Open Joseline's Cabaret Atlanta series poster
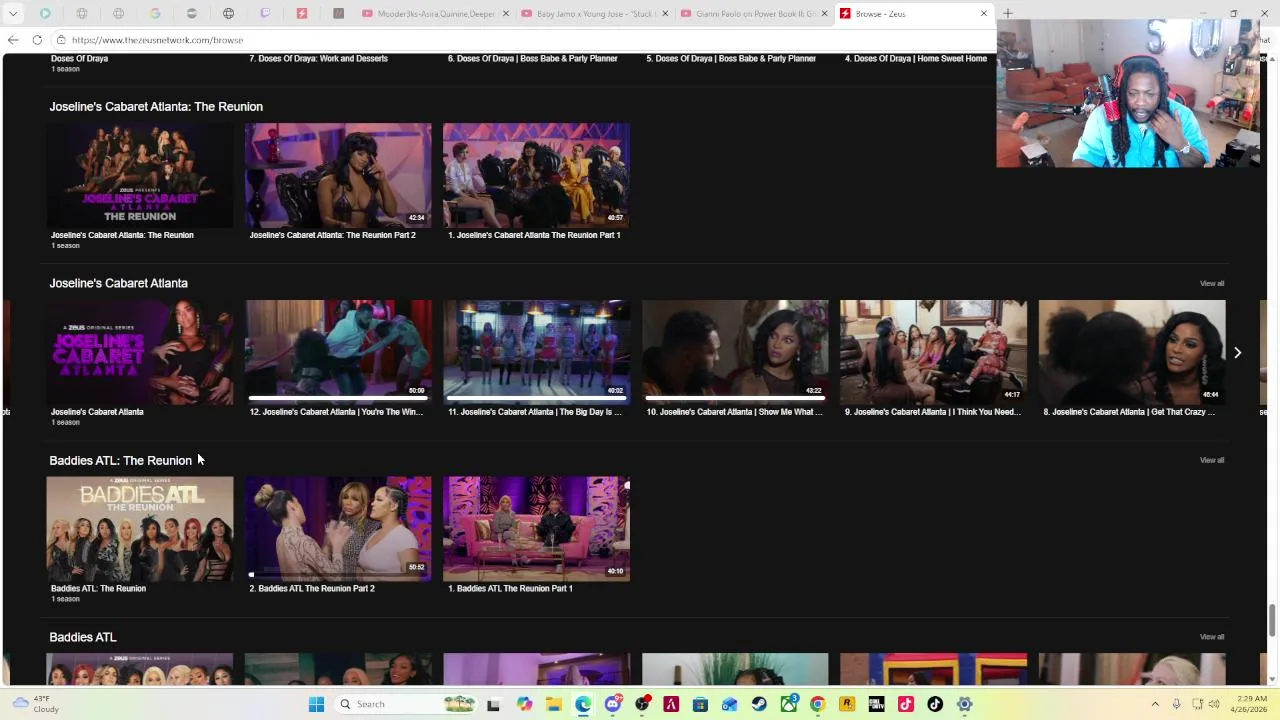 click(140, 352)
